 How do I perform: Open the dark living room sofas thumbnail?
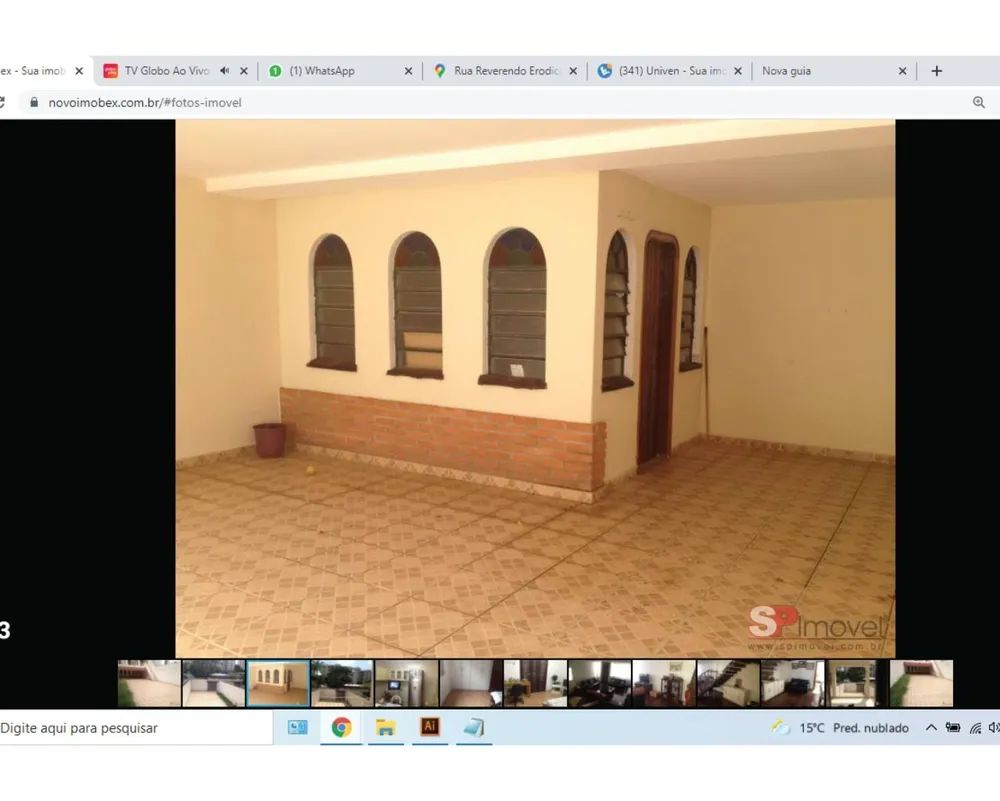coord(599,684)
